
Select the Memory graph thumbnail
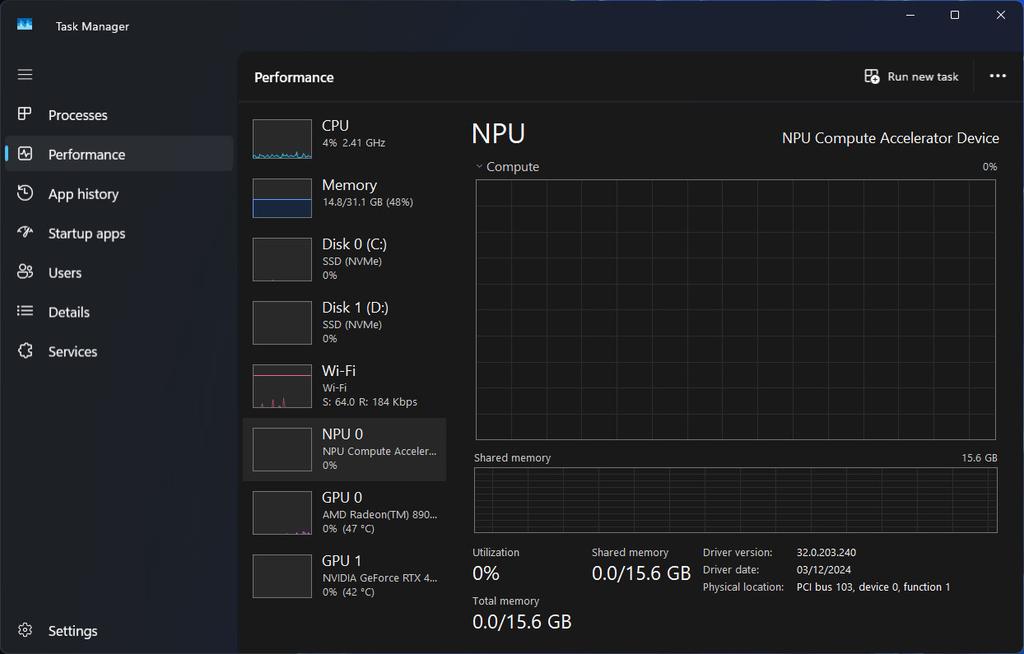tap(282, 198)
